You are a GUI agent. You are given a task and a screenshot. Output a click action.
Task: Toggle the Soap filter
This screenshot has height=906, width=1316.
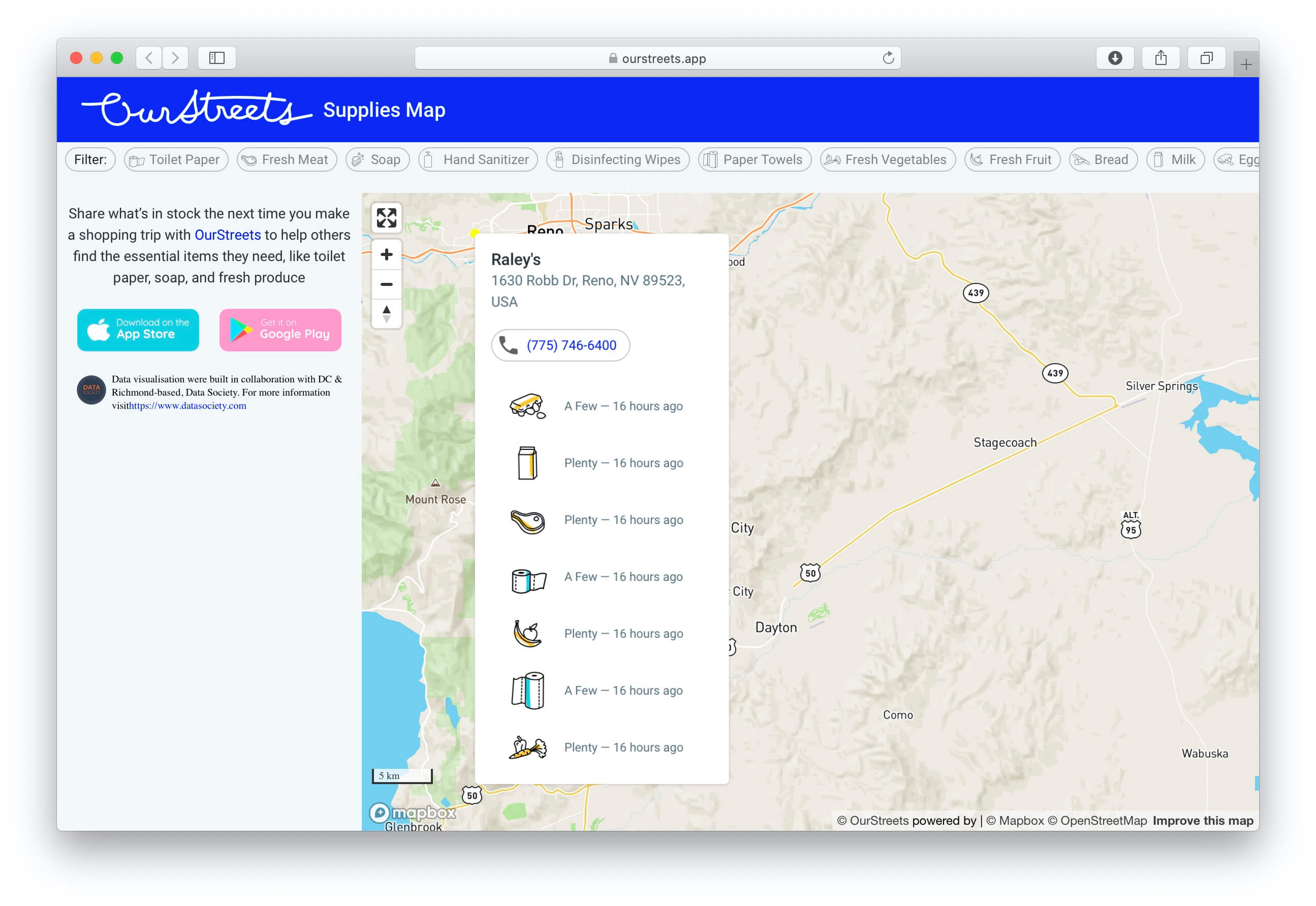click(x=377, y=159)
